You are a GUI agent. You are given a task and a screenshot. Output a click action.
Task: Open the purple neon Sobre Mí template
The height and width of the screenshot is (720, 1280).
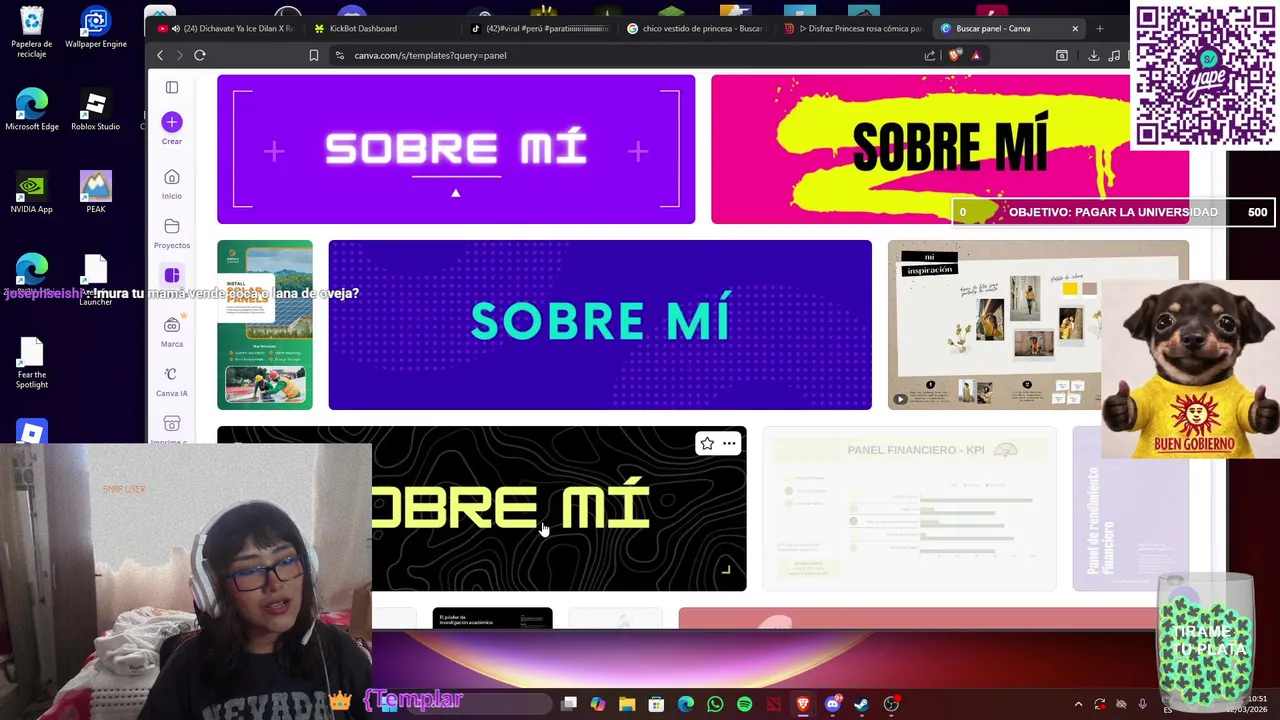456,149
